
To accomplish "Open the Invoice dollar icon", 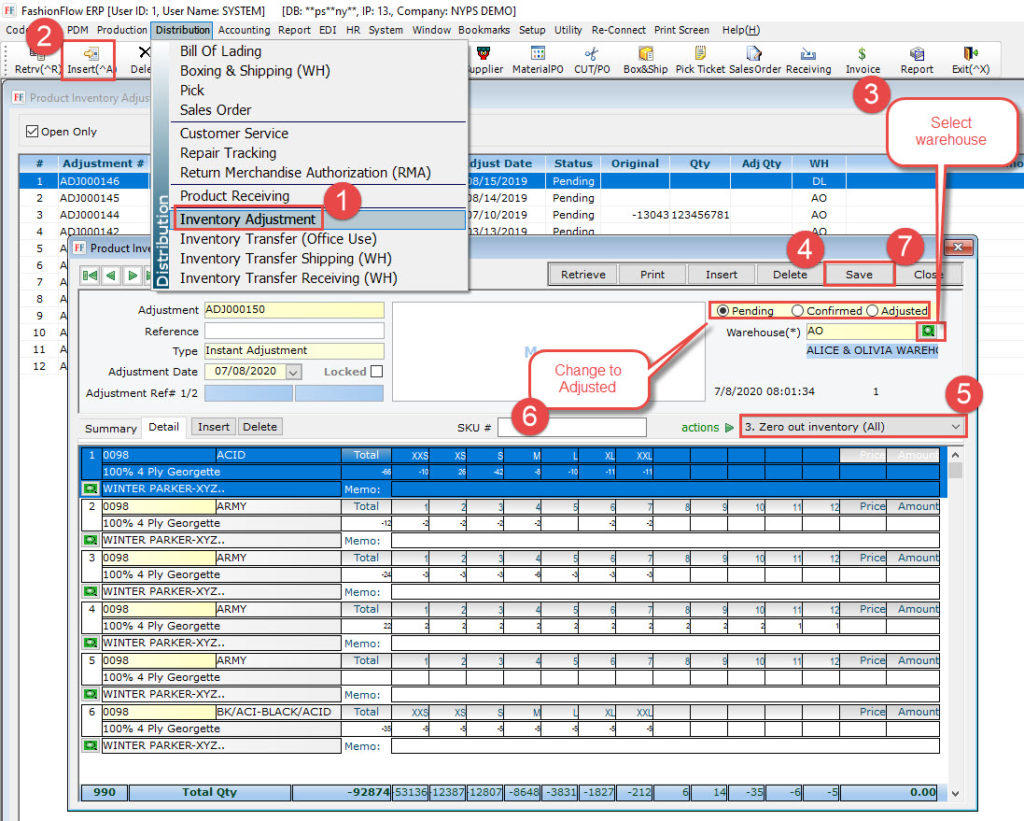I will (x=862, y=58).
